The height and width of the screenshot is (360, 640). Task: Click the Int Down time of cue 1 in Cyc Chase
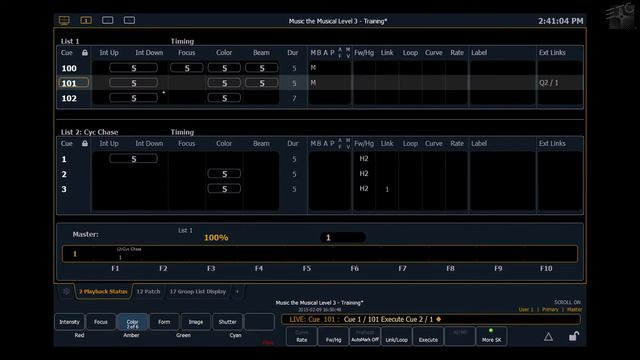point(133,159)
